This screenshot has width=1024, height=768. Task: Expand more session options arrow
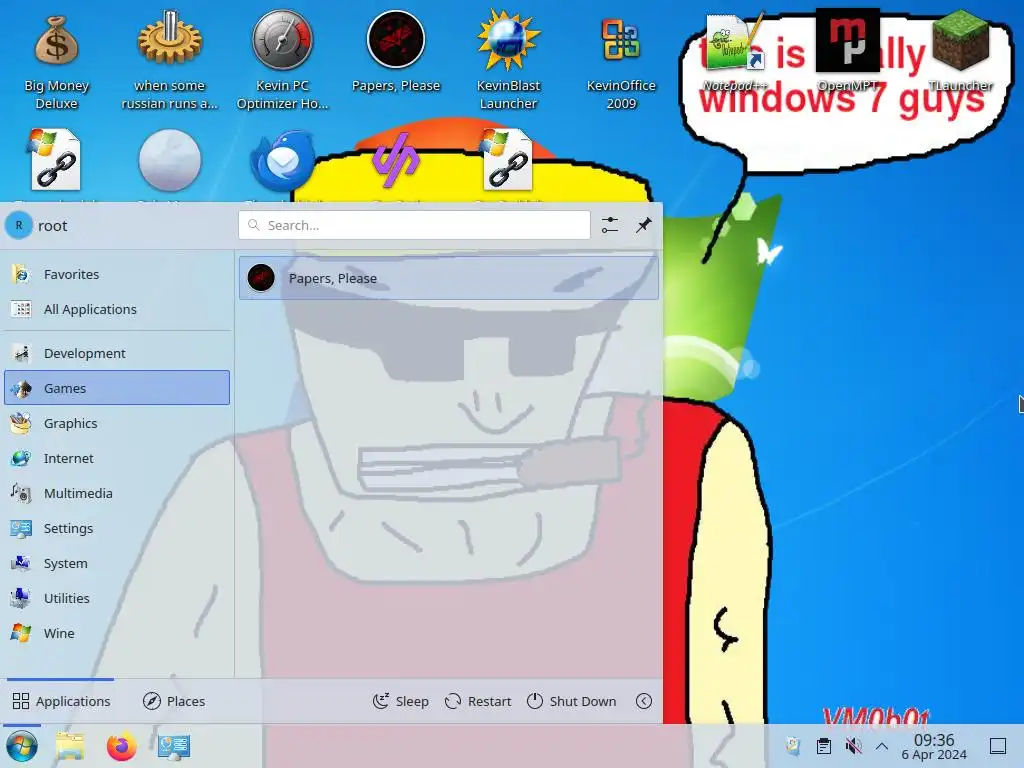(x=644, y=701)
